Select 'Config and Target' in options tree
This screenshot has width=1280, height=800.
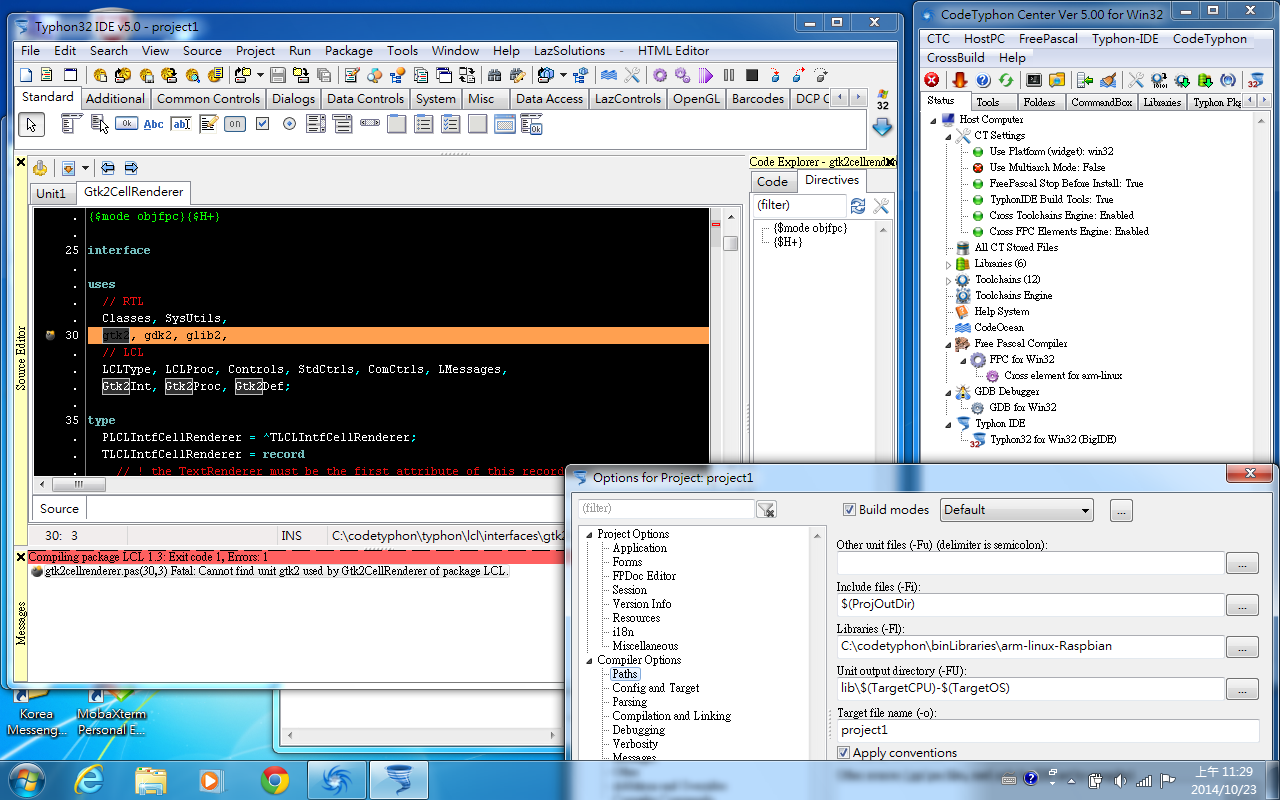[656, 688]
